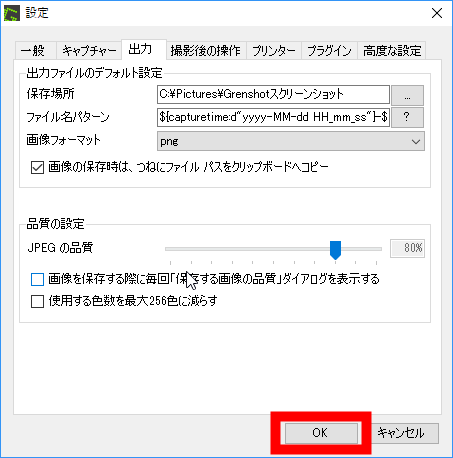Screen dimensions: 453x458
Task: Switch to the 一般 tab
Action: click(36, 51)
